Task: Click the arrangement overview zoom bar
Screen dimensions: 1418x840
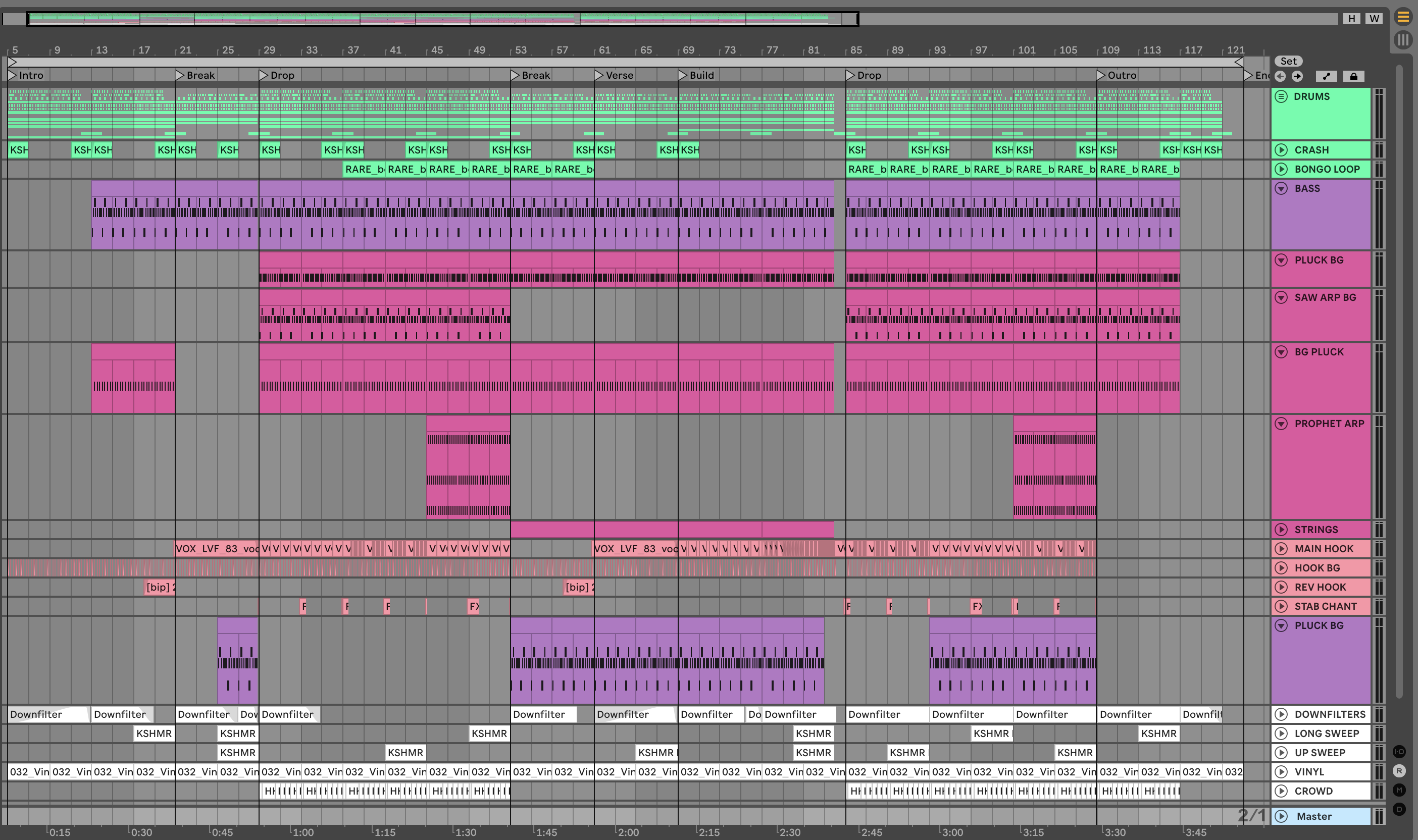Action: [x=442, y=19]
